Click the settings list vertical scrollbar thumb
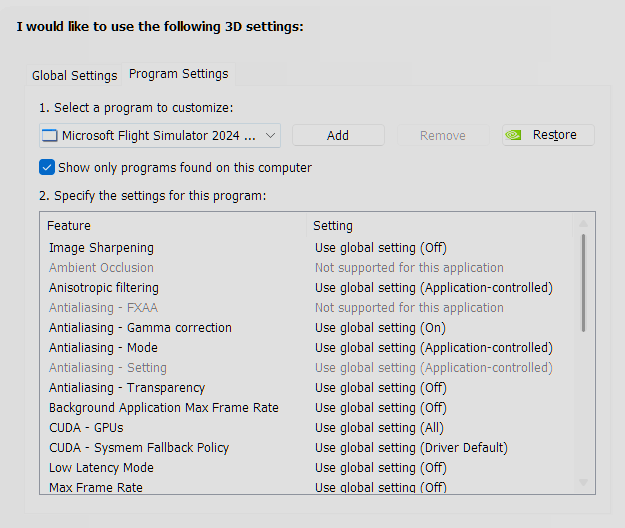Viewport: 625px width, 528px height. [x=583, y=283]
